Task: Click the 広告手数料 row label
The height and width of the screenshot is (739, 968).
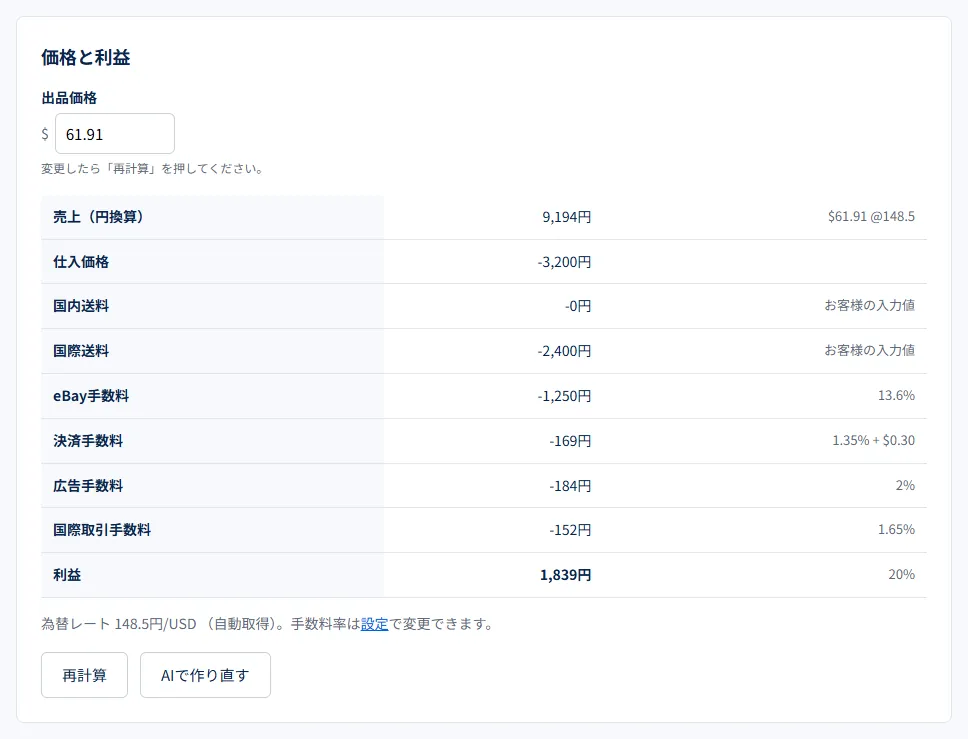Action: pyautogui.click(x=88, y=486)
